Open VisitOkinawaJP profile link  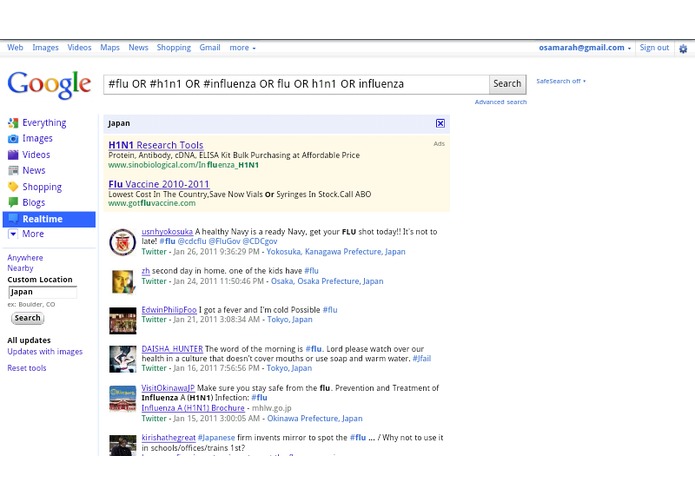[168, 388]
